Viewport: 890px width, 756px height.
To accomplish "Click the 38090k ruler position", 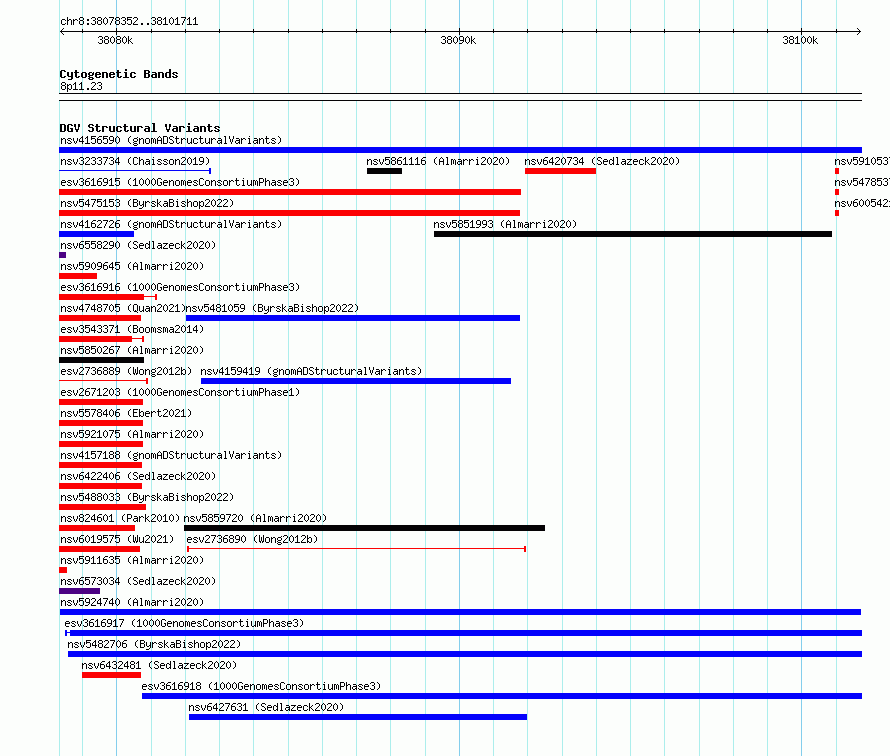I will coord(458,40).
